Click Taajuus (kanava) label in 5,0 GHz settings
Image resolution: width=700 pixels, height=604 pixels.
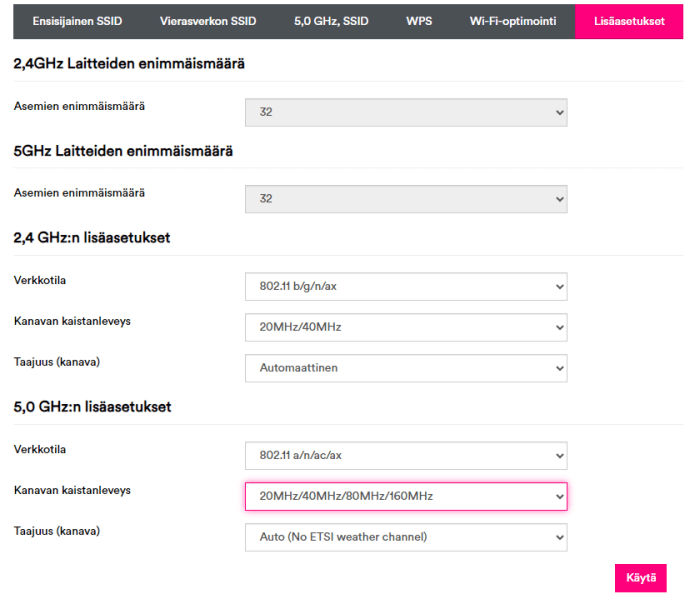[57, 531]
